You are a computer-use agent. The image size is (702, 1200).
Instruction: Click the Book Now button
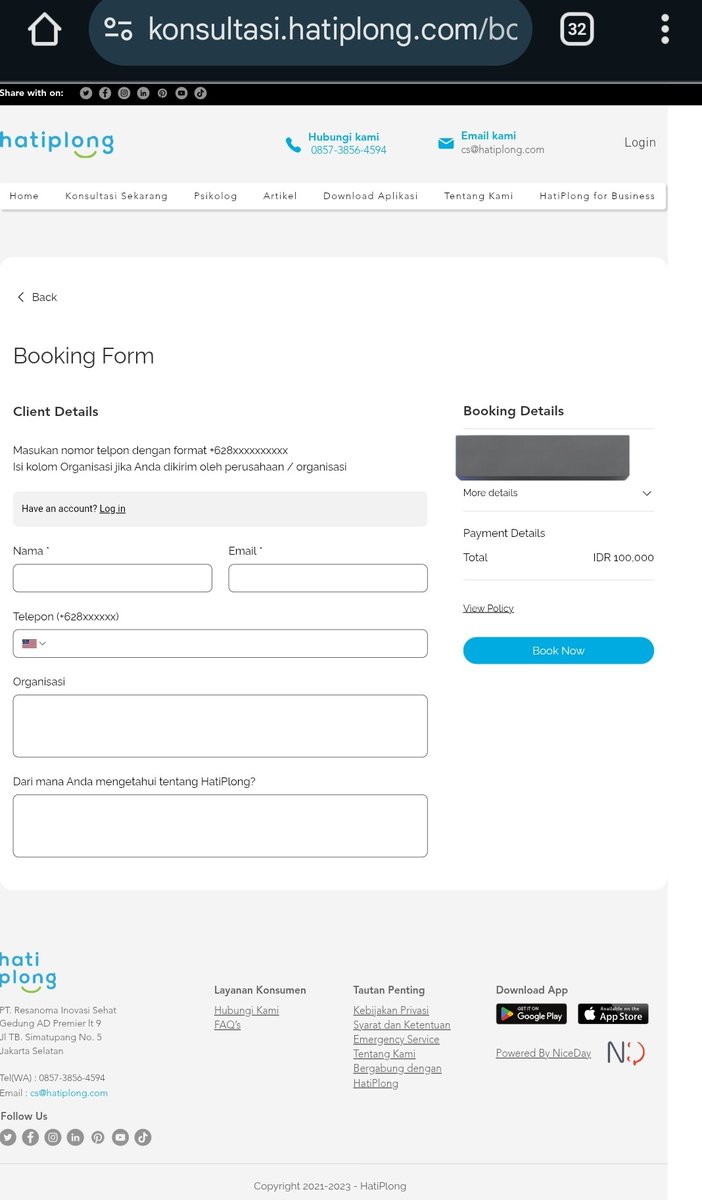click(558, 650)
